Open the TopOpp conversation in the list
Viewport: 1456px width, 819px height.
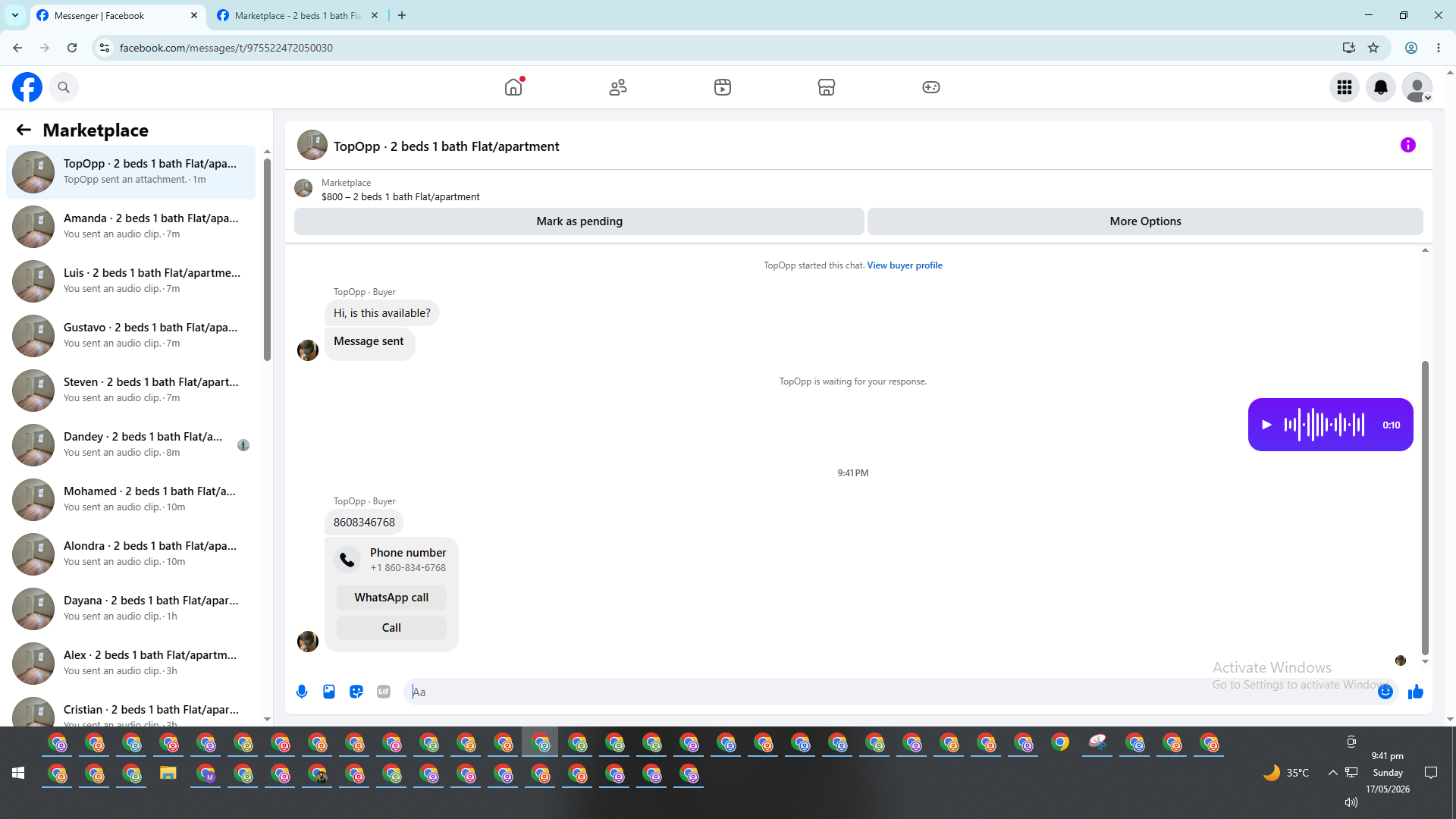tap(131, 172)
